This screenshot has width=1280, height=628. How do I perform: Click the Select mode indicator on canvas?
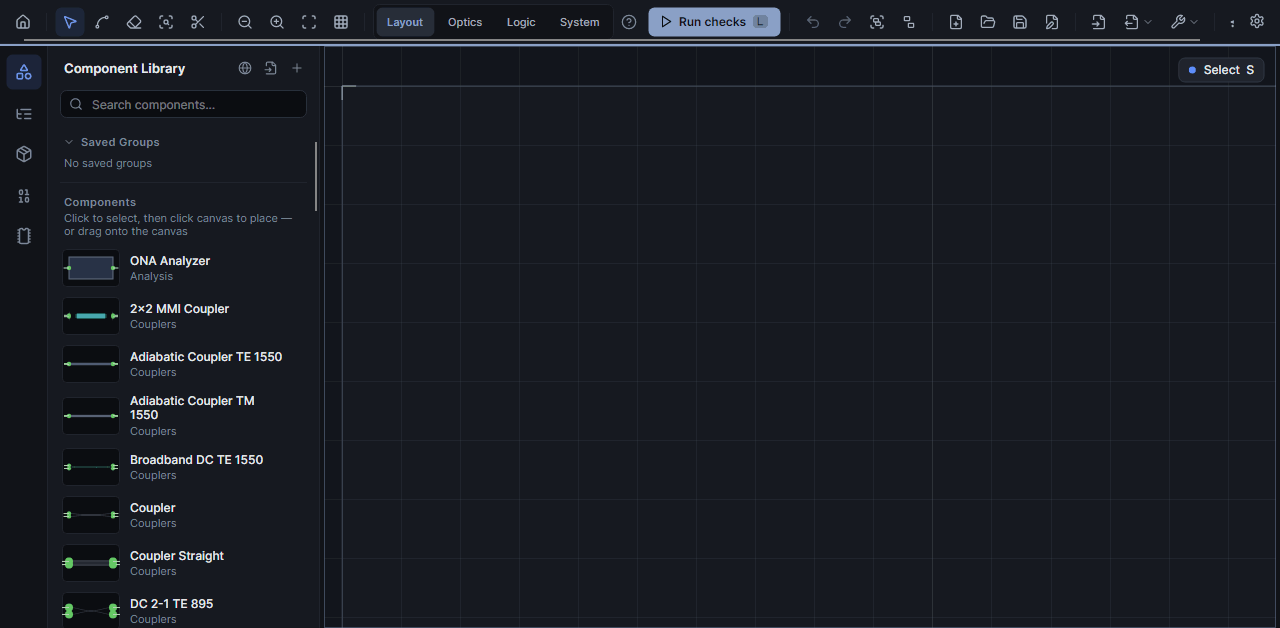1221,70
